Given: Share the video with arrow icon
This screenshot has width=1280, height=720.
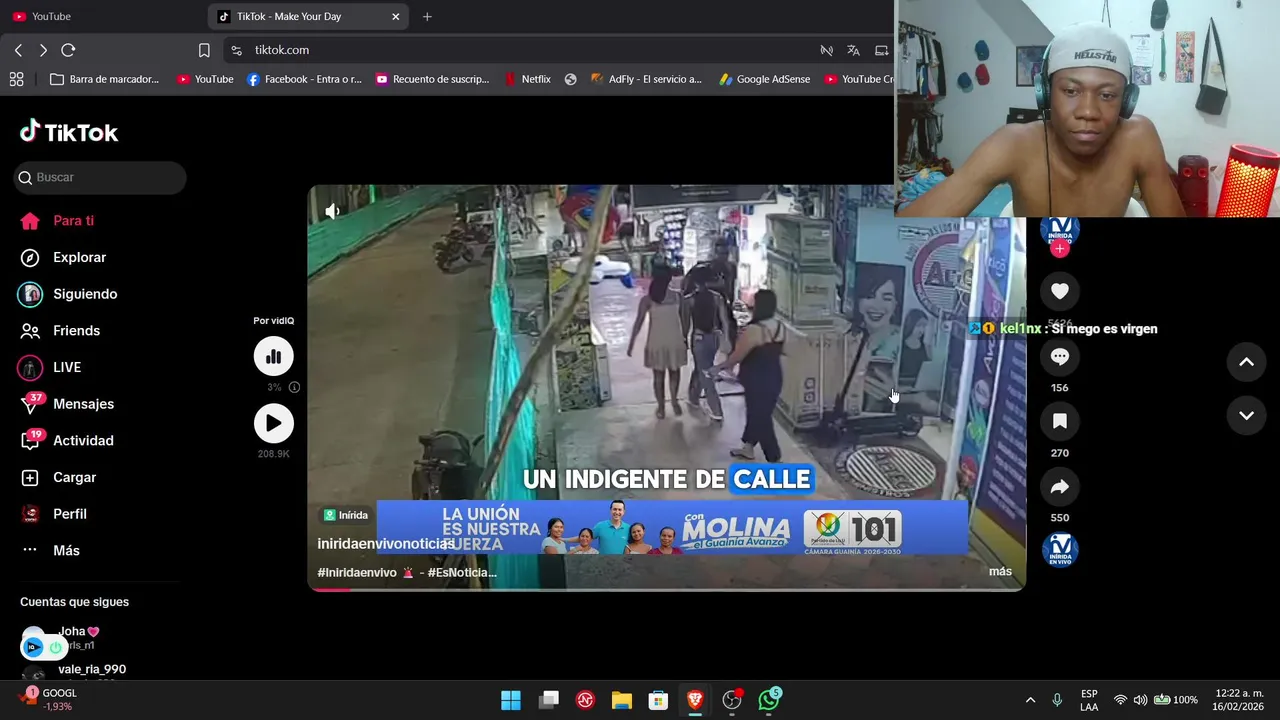Looking at the screenshot, I should pyautogui.click(x=1060, y=486).
